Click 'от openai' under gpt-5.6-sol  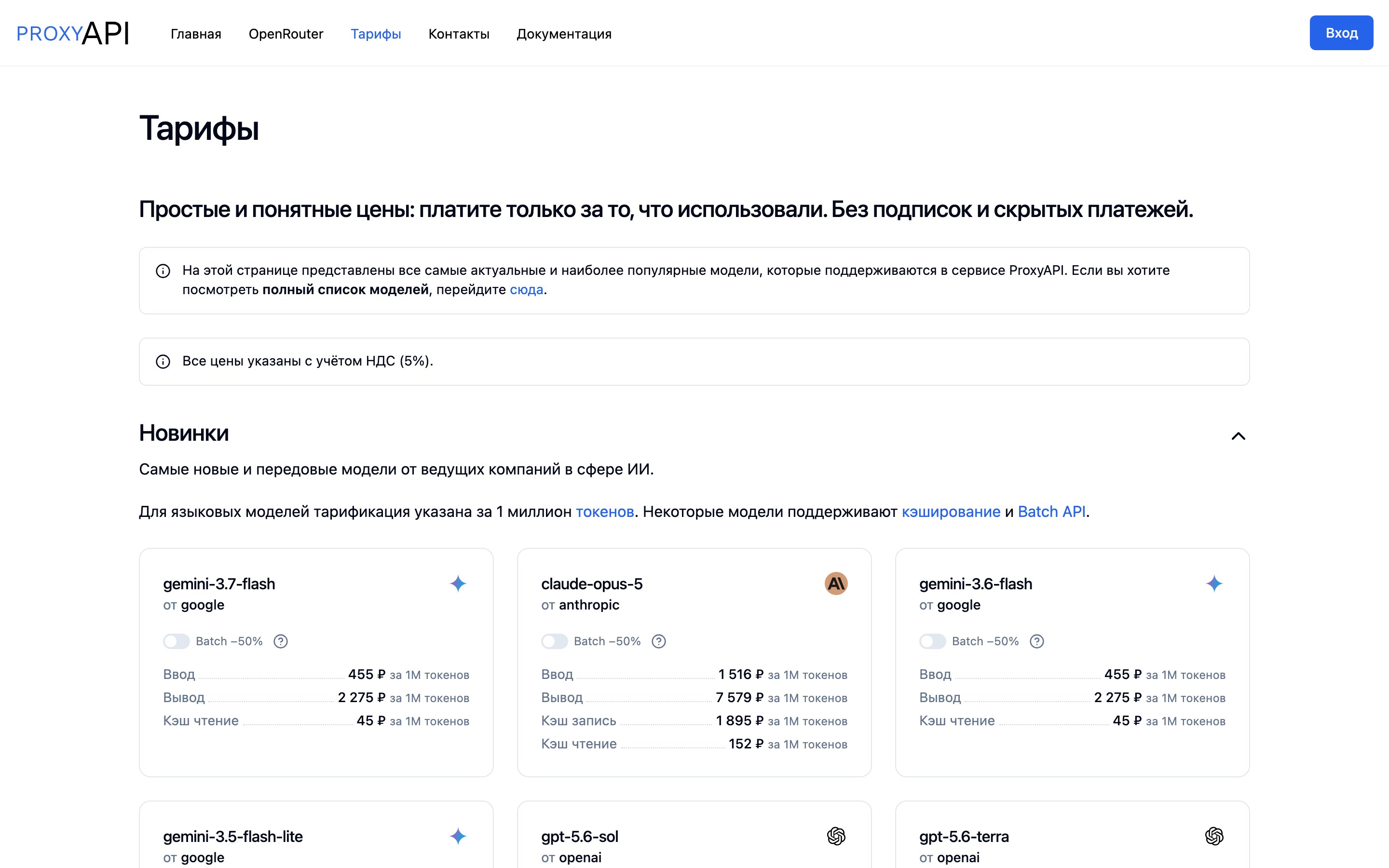[571, 858]
